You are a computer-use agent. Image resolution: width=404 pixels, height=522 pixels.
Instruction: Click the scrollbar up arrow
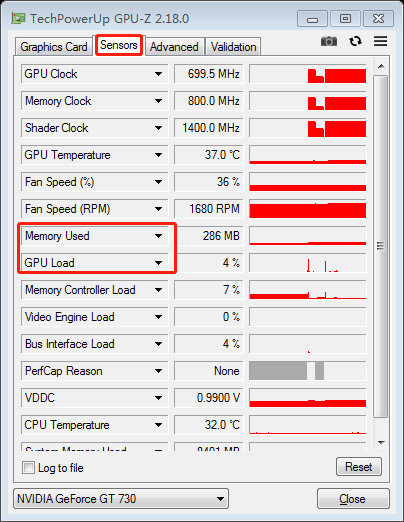coord(381,66)
